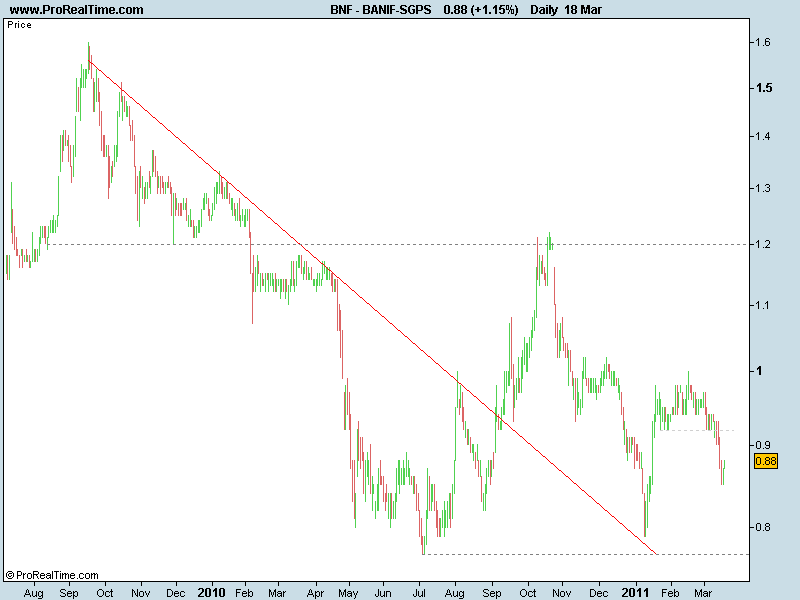Select the 0.8 price axis label
This screenshot has height=600, width=800.
pyautogui.click(x=763, y=527)
